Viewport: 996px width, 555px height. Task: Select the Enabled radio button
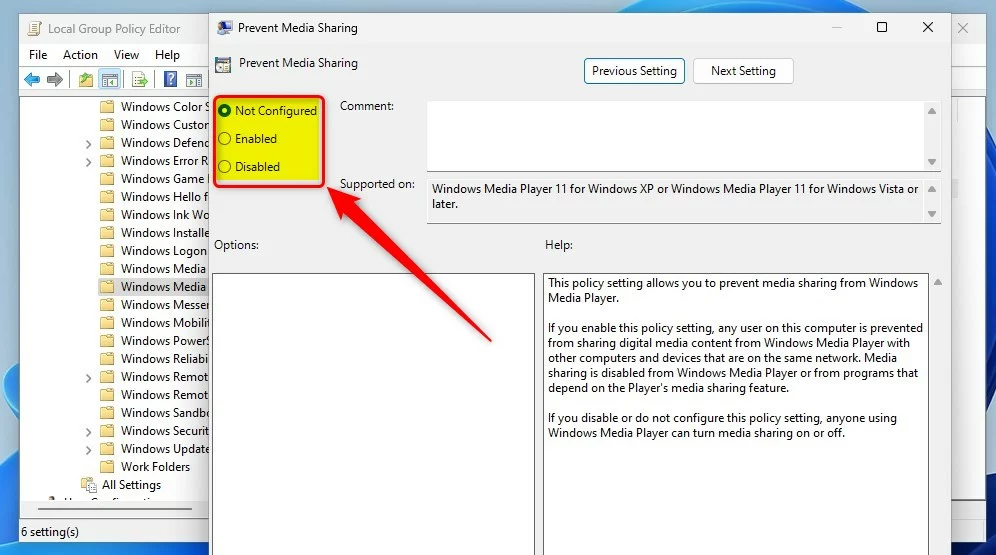coord(225,138)
